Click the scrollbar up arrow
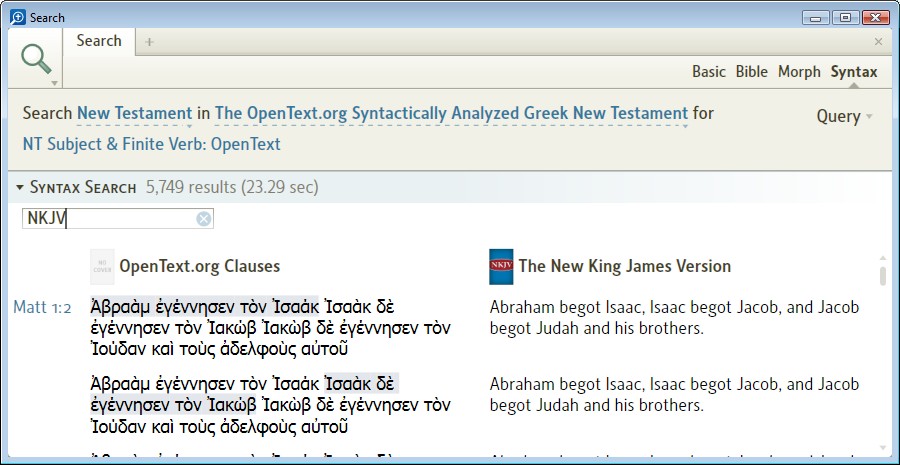 tap(883, 258)
